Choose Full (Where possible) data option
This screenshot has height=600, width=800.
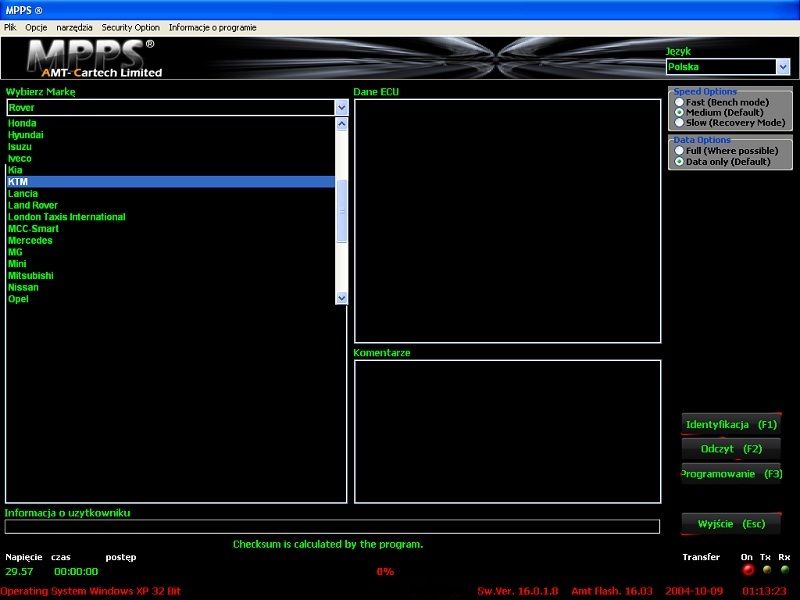click(x=680, y=151)
